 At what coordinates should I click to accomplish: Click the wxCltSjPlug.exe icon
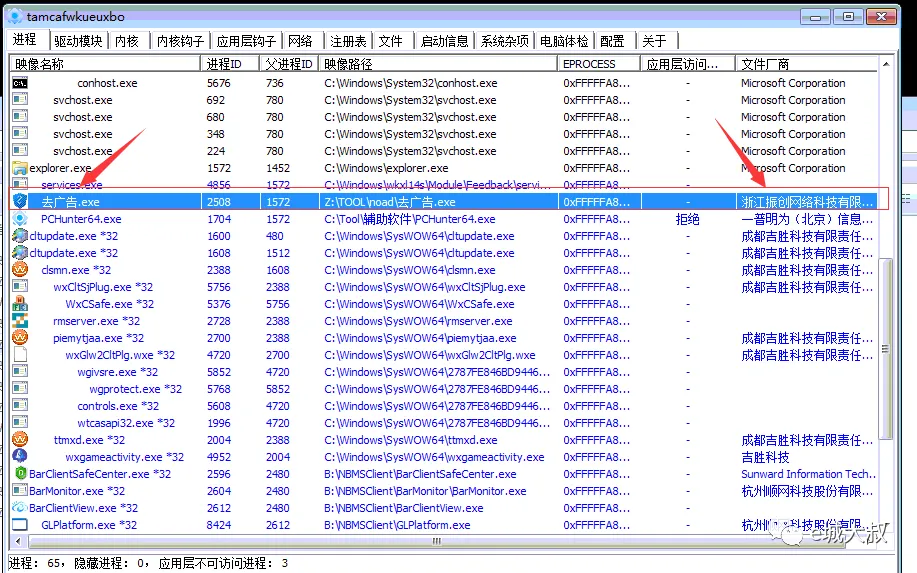tap(20, 286)
